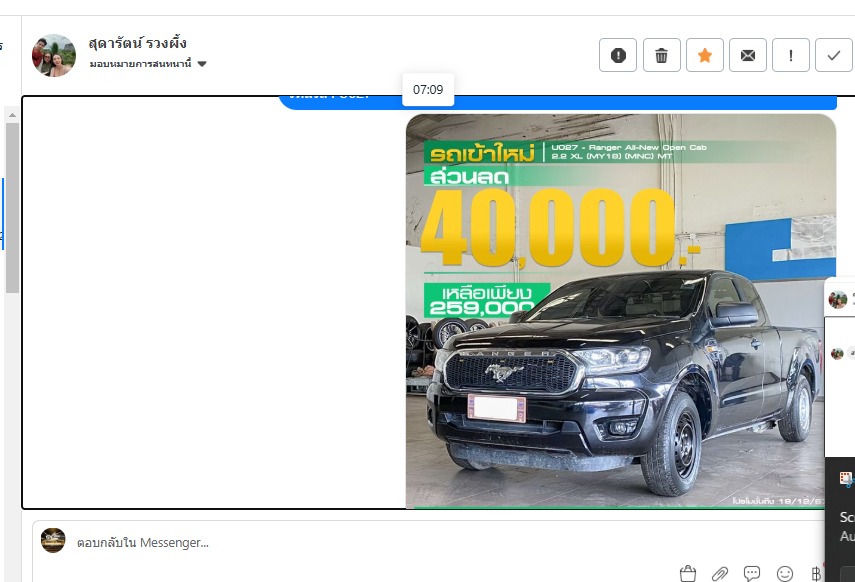Open the Ford Ranger promotion image
The width and height of the screenshot is (855, 582).
(x=621, y=311)
